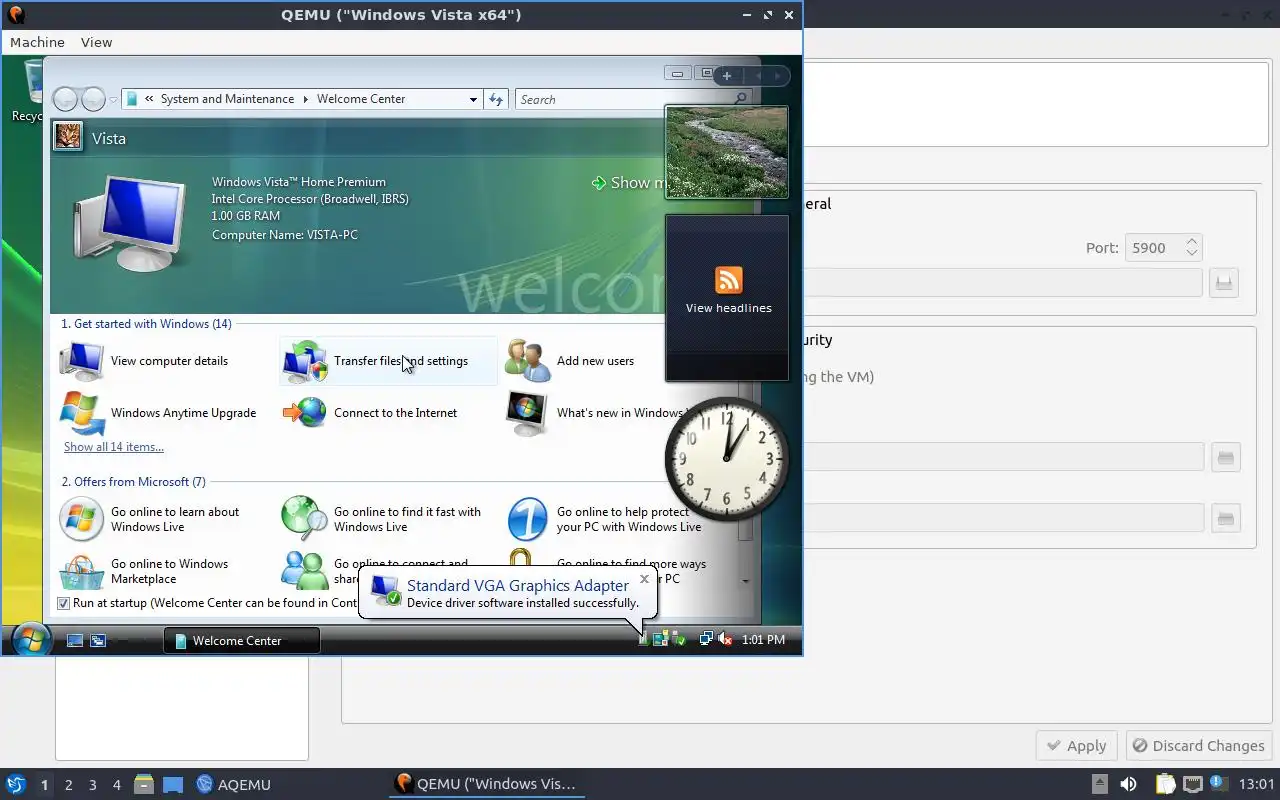Click the host clock showing 13:01

[1256, 784]
